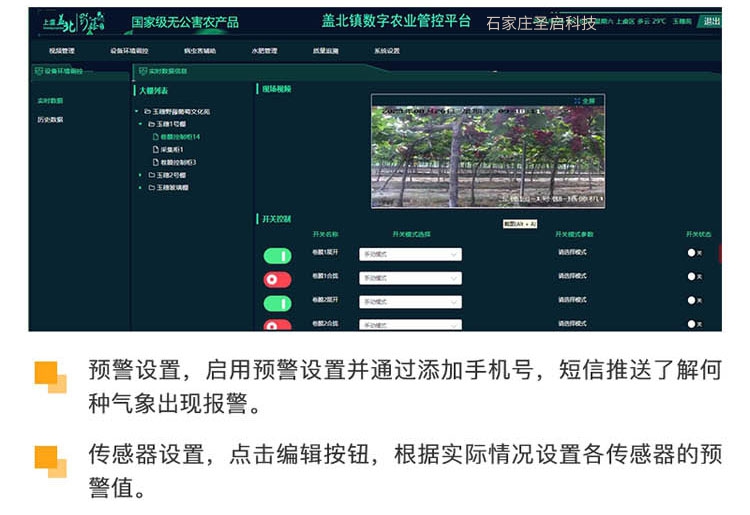The image size is (750, 515).
Task: Click the 采集柜1 document icon
Action: (154, 149)
